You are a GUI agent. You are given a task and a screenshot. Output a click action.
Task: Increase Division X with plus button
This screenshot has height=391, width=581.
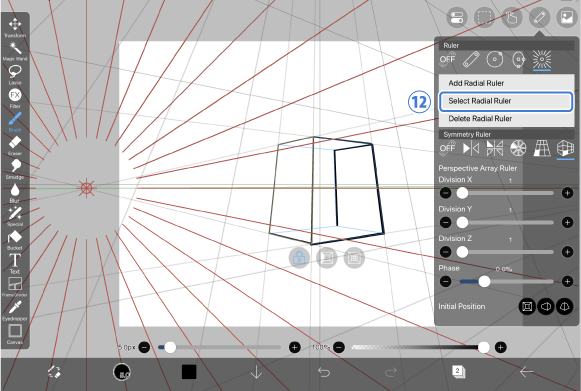567,193
